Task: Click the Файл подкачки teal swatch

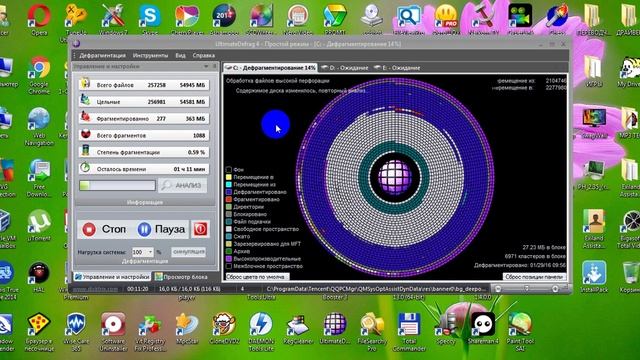Action: pos(229,222)
